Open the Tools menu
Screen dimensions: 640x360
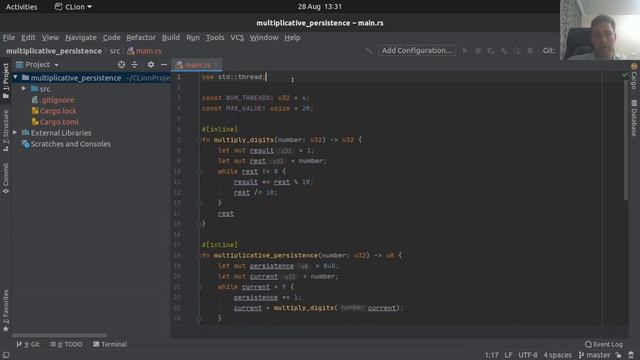tap(215, 37)
